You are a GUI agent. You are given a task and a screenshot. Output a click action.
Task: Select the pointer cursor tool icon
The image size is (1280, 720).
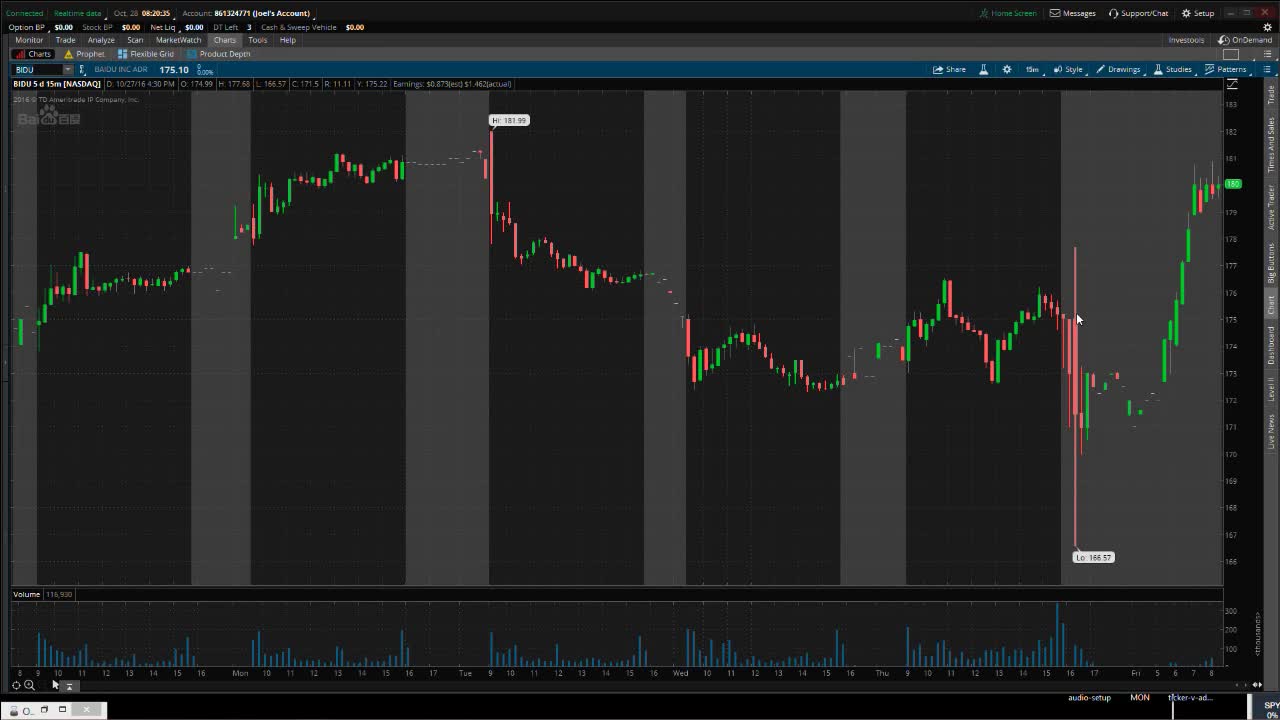[55, 685]
